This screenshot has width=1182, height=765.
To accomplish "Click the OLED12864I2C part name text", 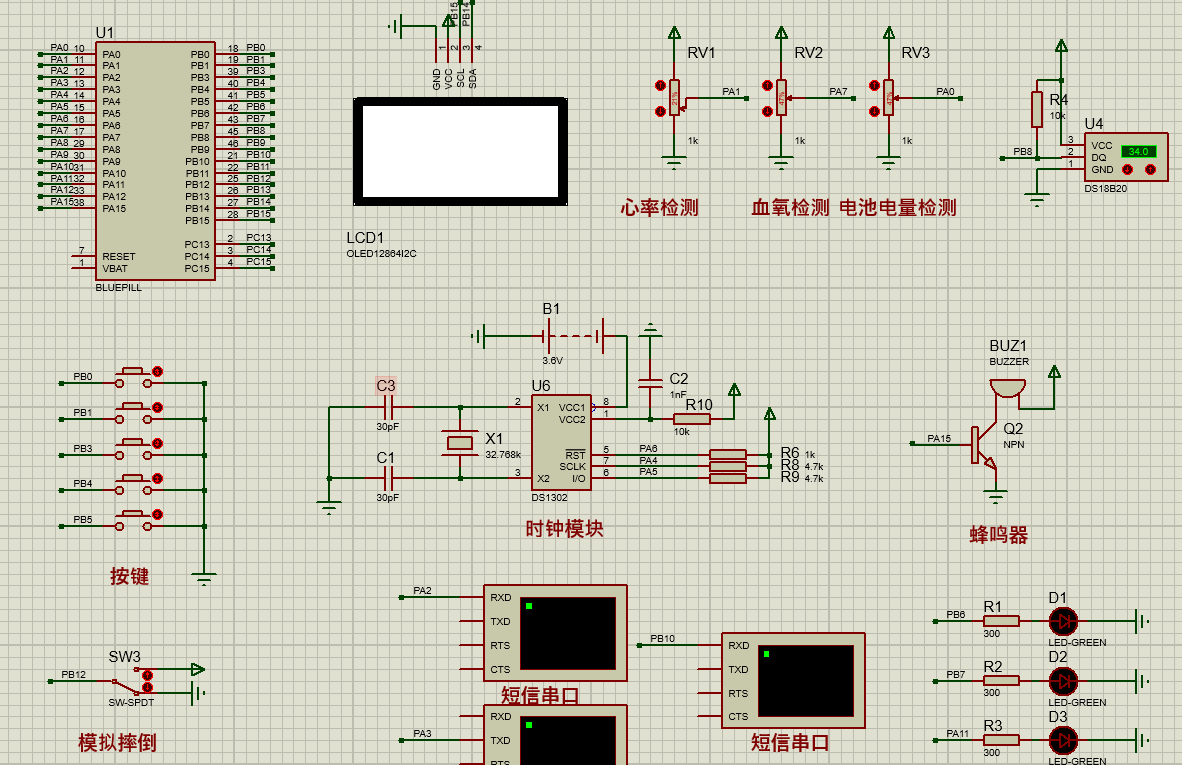I will 381,254.
